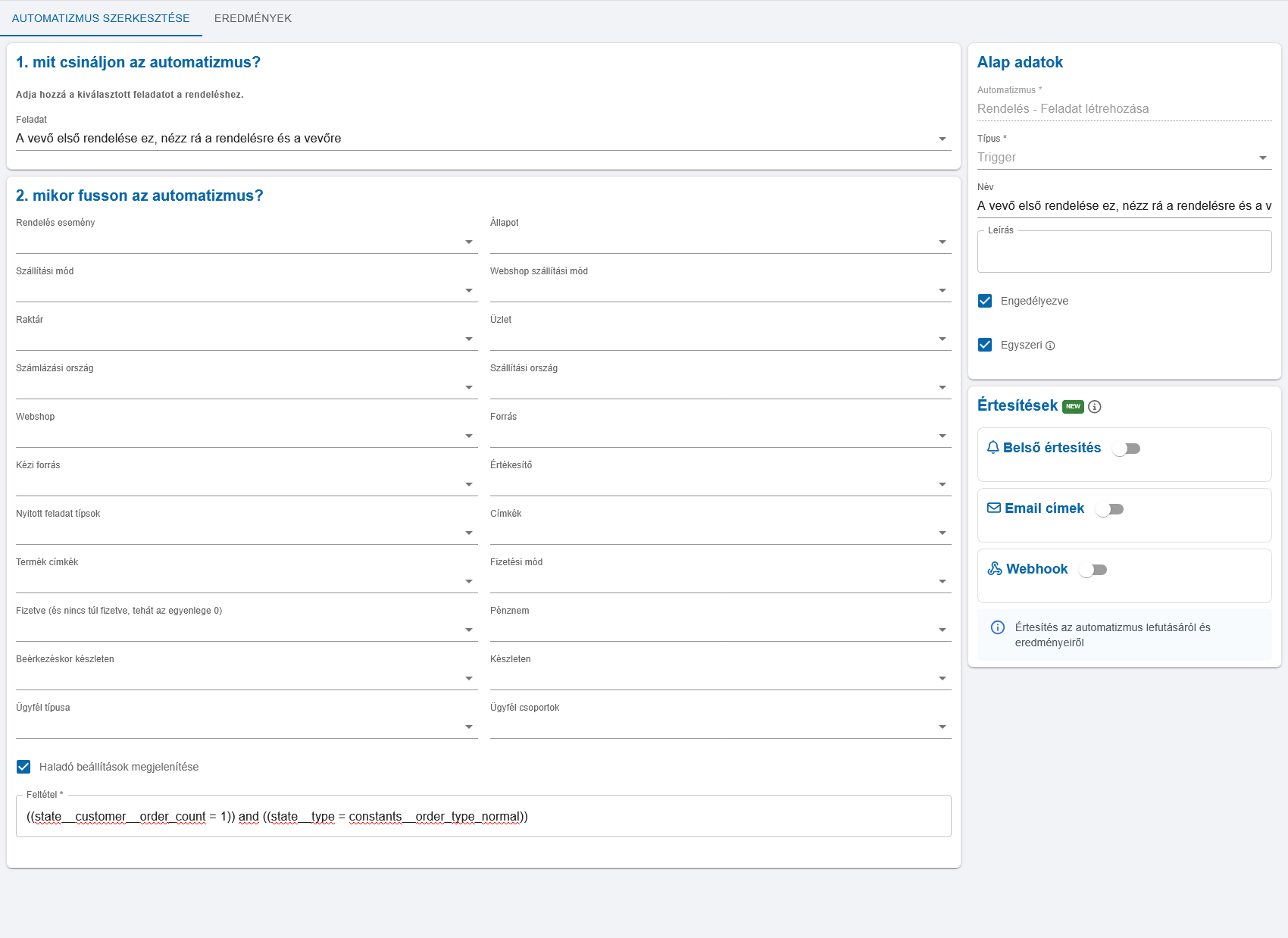Open the Webshop dropdown

(x=247, y=436)
